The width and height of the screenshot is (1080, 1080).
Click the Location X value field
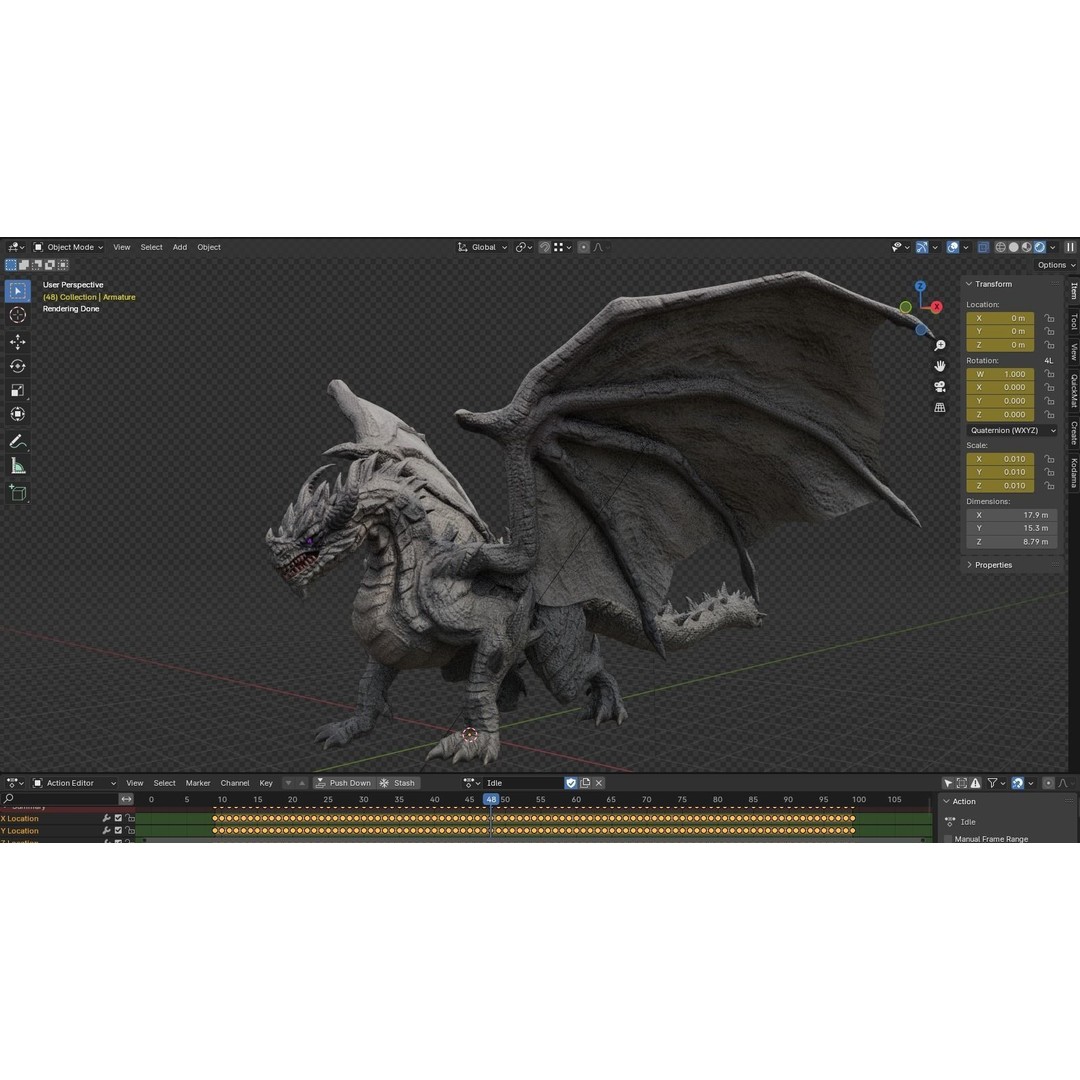click(x=999, y=318)
